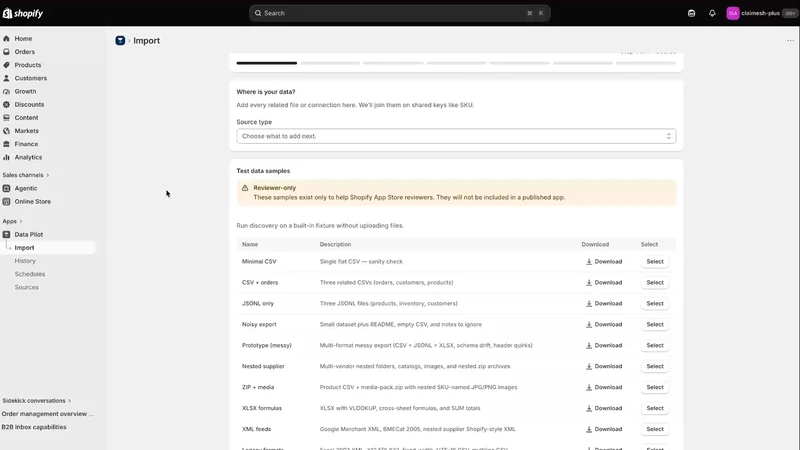Viewport: 800px width, 450px height.
Task: Download the CSV + orders sample
Action: pos(604,282)
